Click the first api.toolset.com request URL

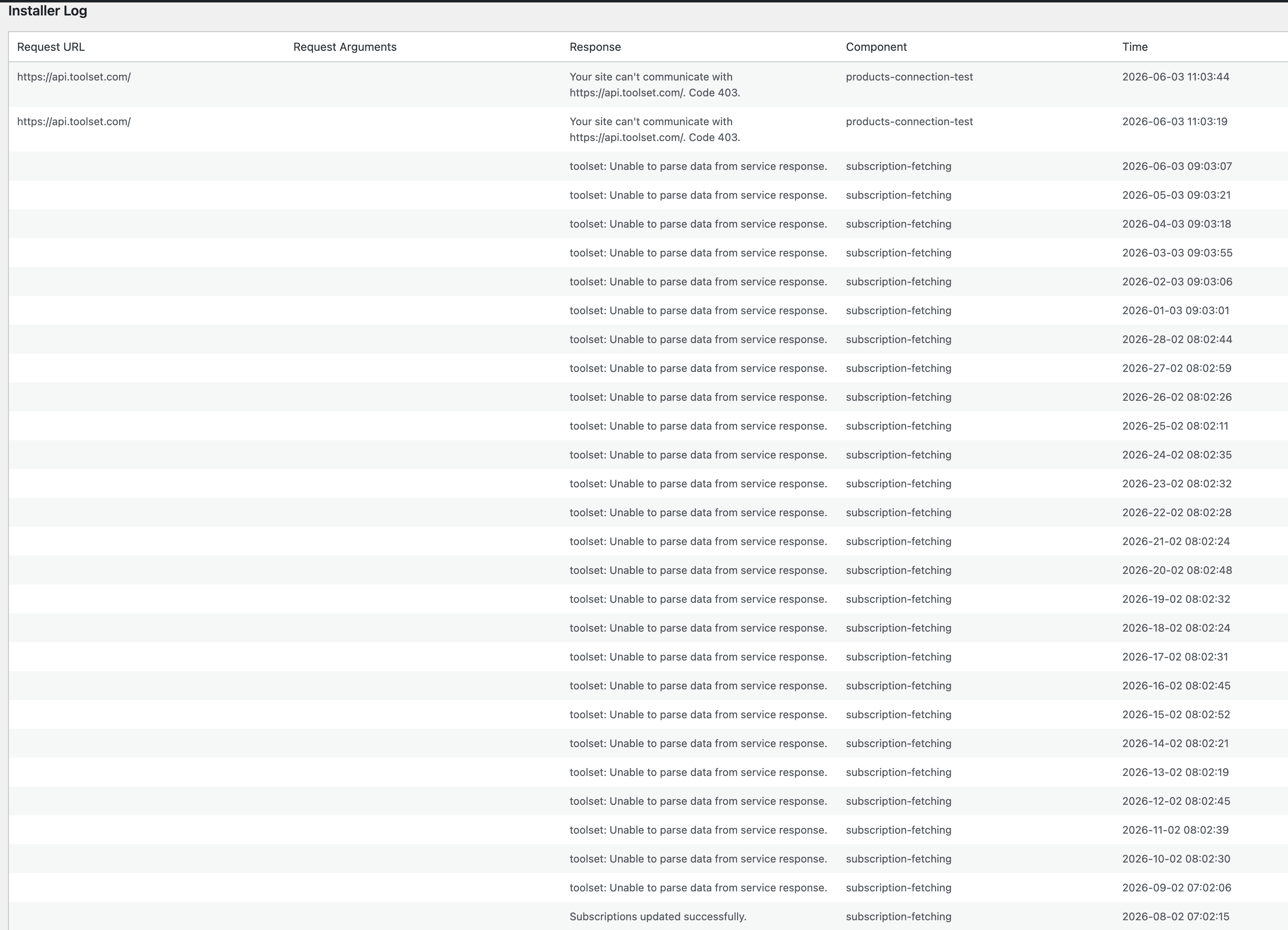point(74,77)
